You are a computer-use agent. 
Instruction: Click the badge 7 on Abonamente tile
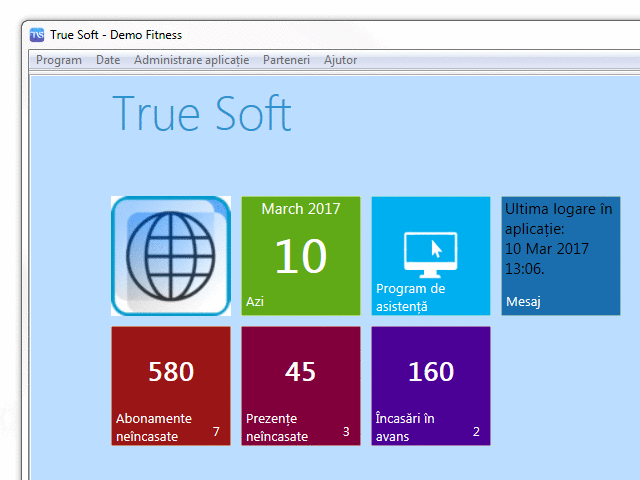click(x=216, y=432)
